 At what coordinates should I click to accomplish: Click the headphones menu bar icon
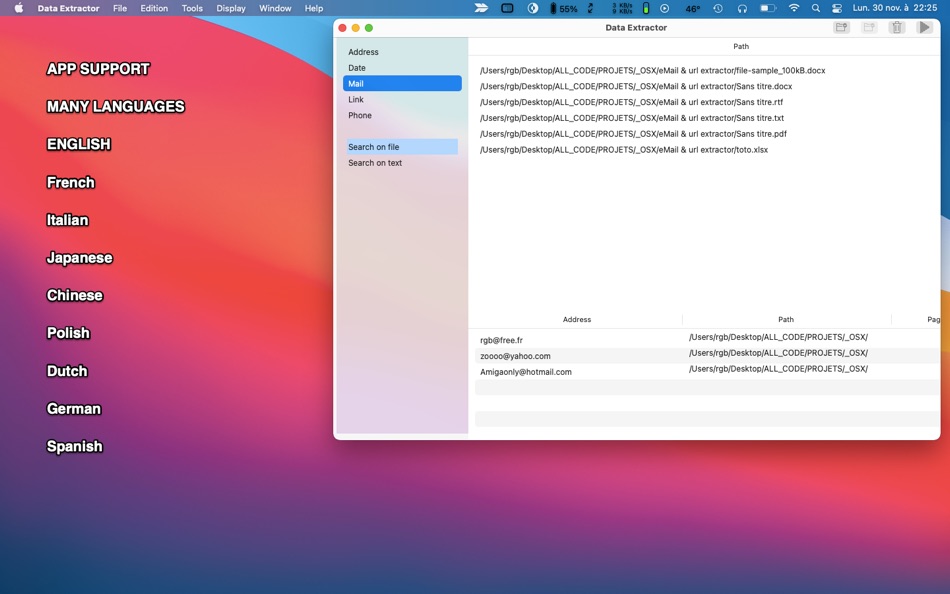coord(742,8)
